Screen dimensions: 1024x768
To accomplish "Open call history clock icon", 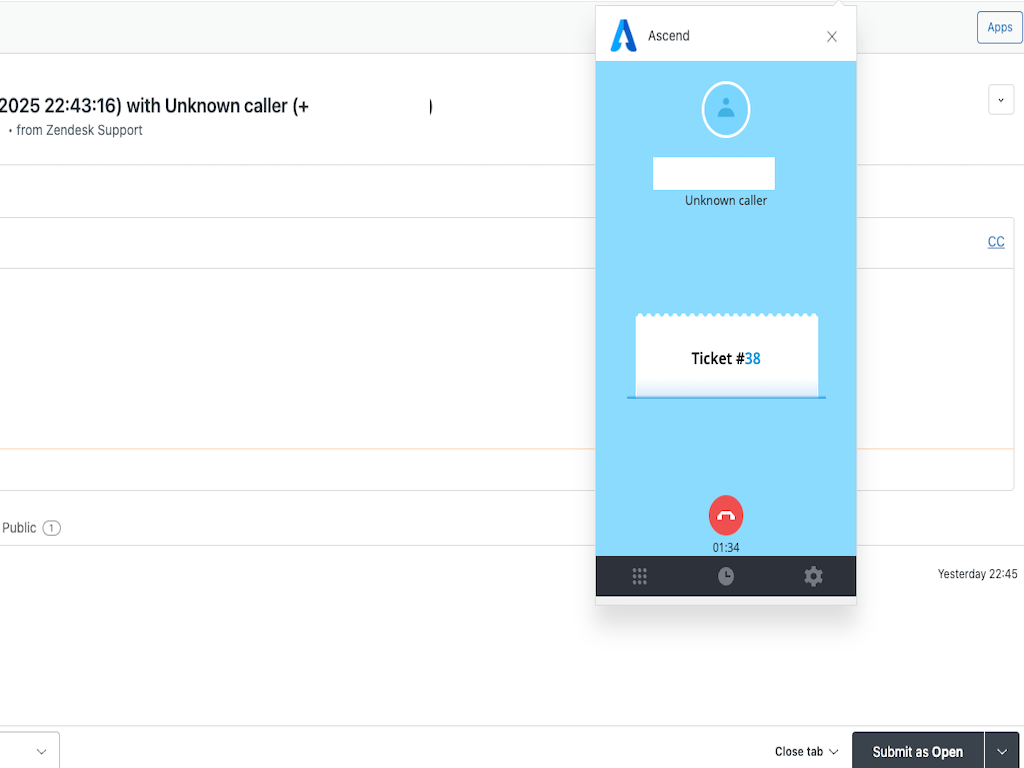I will pyautogui.click(x=726, y=576).
